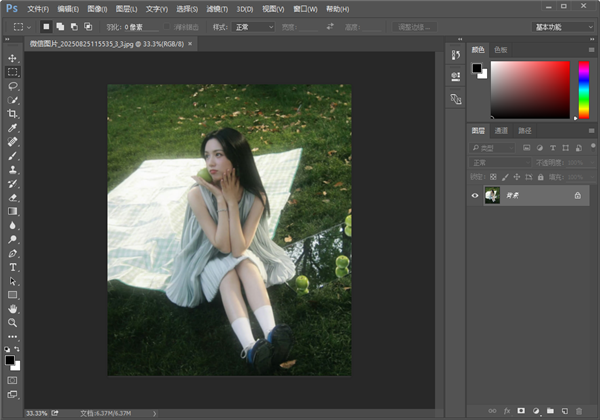Switch to the 通道 tab
This screenshot has height=420, width=600.
[x=501, y=130]
